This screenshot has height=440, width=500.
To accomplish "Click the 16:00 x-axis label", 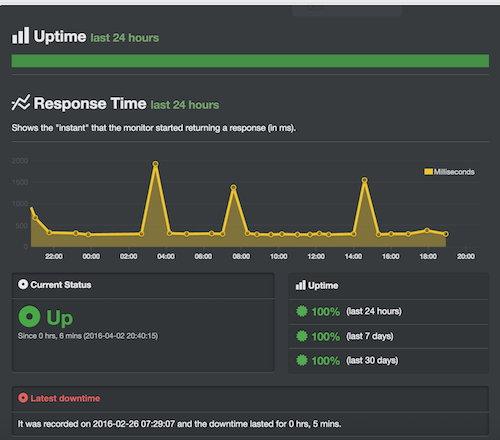I will pos(390,256).
